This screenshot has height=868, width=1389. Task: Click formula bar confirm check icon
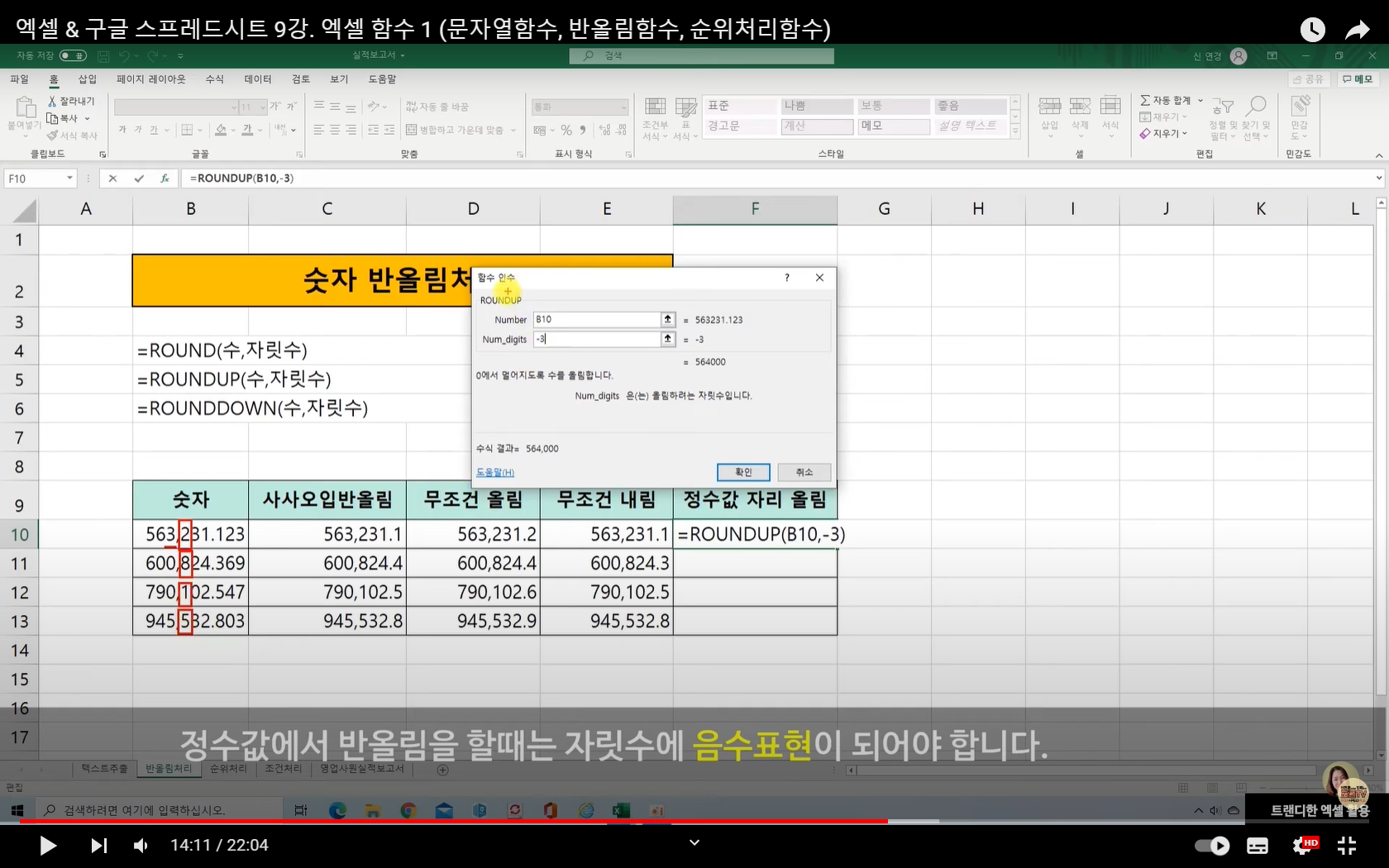[139, 178]
